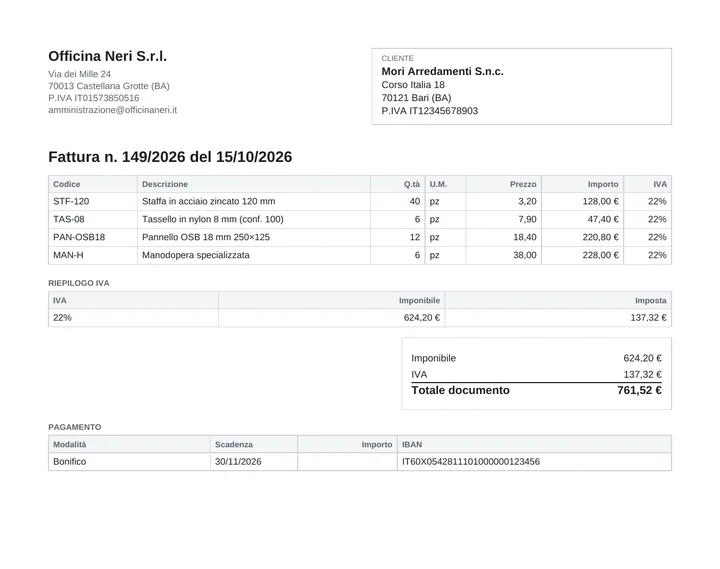Image resolution: width=720 pixels, height=569 pixels.
Task: Click the CLIENTE label
Action: click(x=397, y=58)
